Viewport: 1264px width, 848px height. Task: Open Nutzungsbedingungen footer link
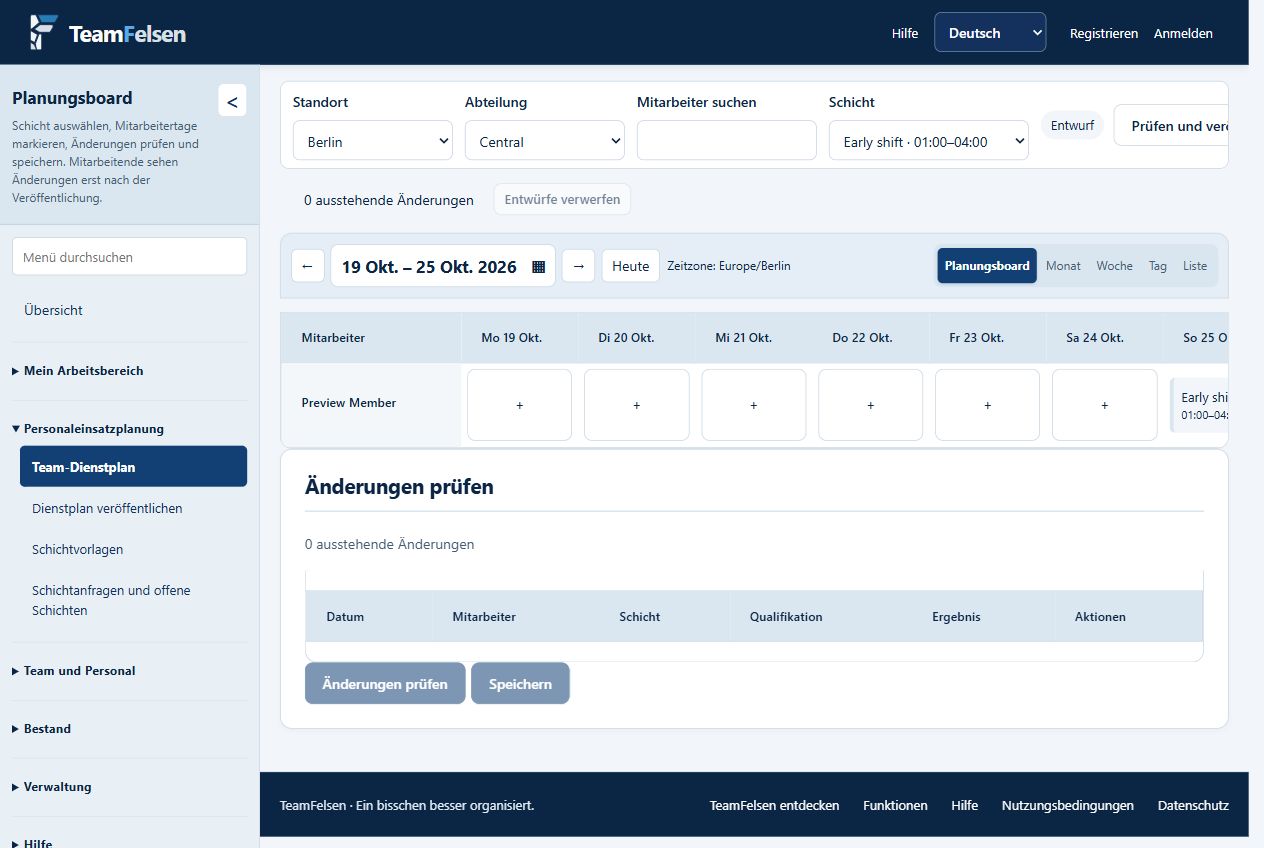tap(1068, 805)
